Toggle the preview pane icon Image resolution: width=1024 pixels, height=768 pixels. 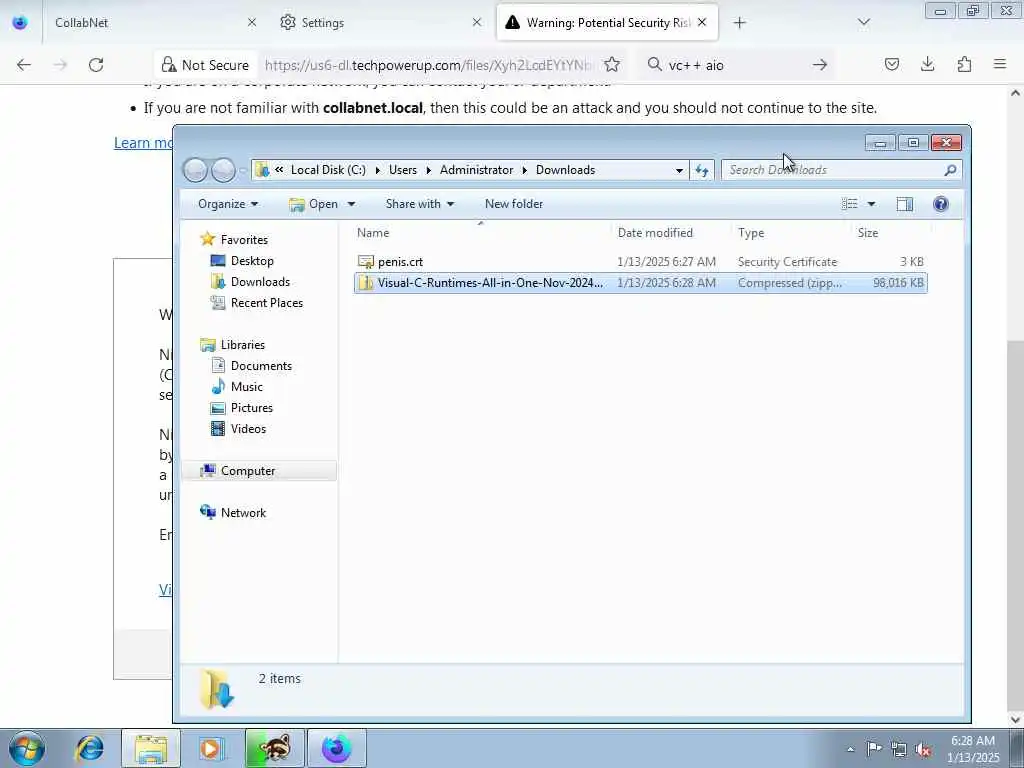[904, 204]
